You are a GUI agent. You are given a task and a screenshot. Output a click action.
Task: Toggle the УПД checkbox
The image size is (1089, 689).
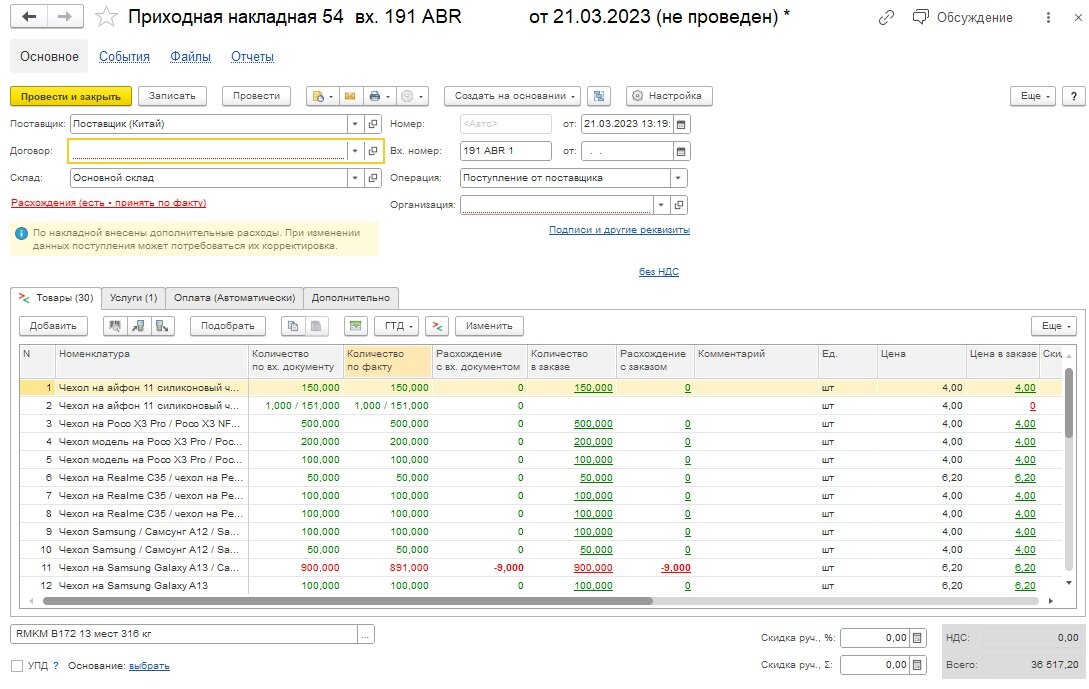pyautogui.click(x=17, y=666)
